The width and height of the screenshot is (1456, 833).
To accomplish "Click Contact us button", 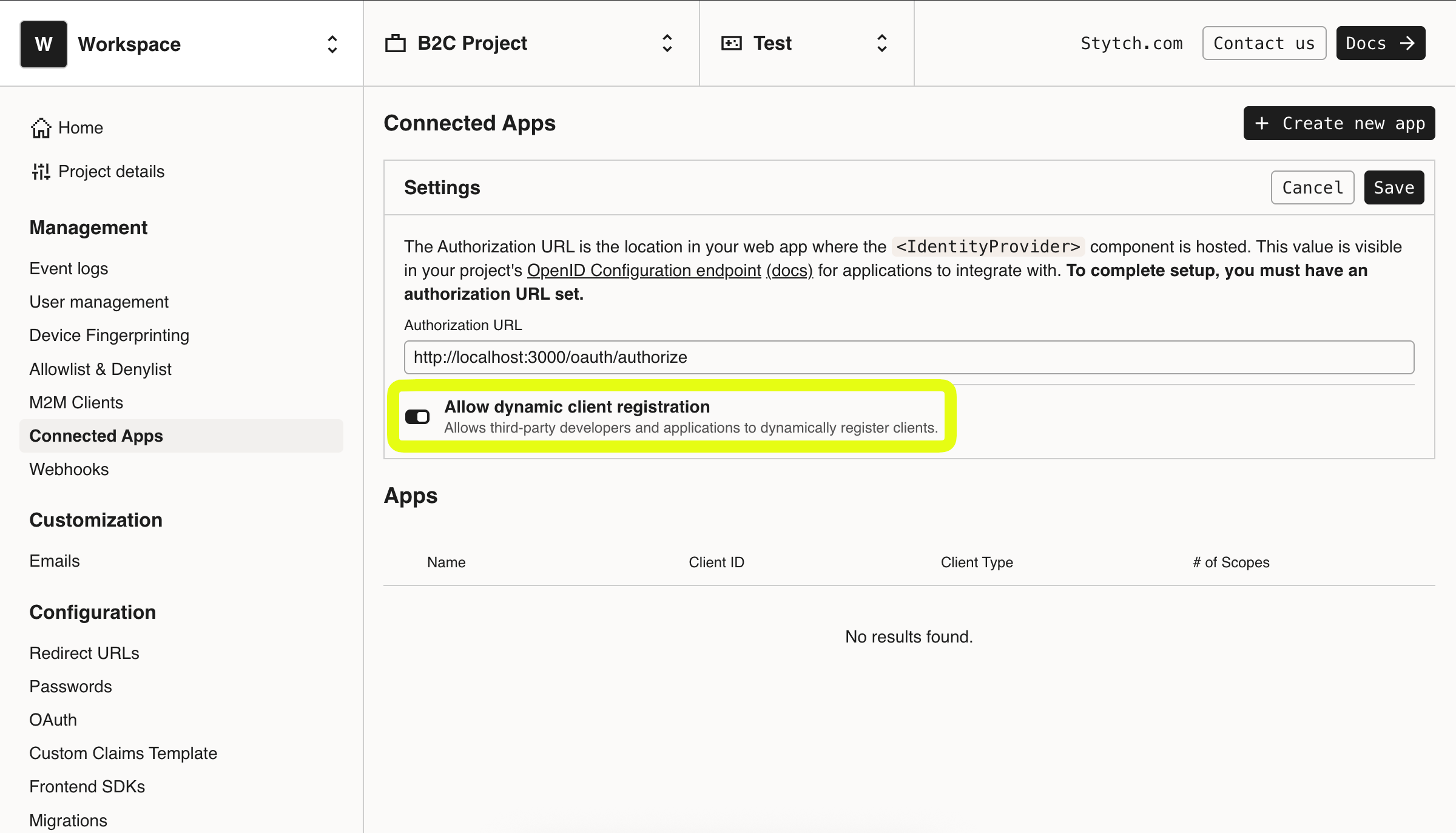I will (x=1264, y=43).
